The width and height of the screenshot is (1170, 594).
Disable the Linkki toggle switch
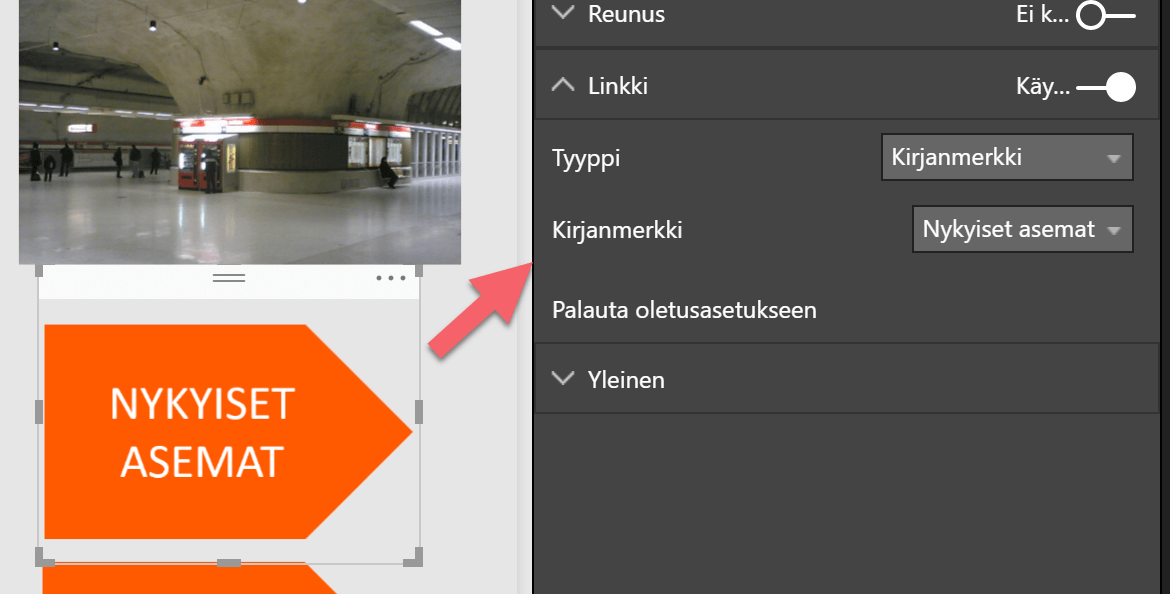1106,87
